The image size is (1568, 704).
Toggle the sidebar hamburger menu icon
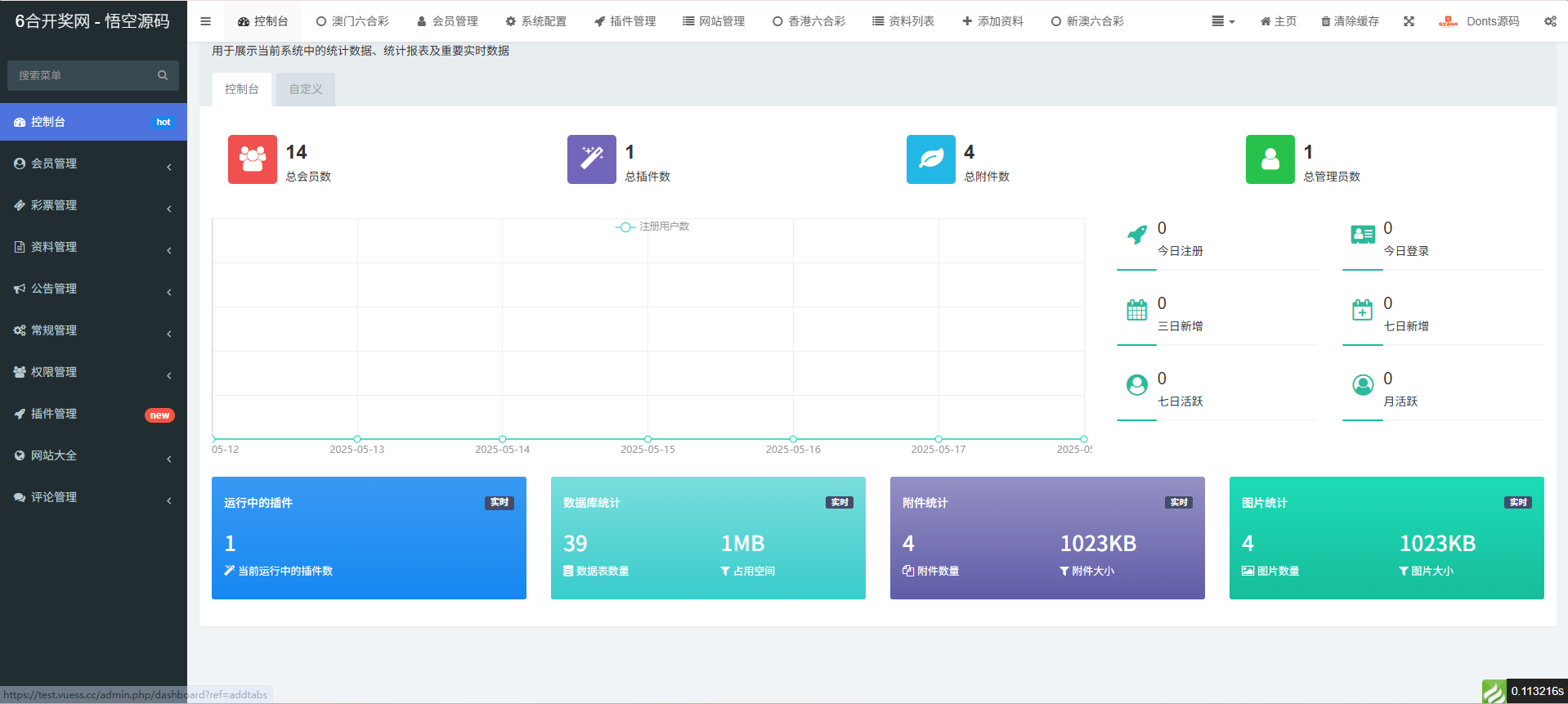[205, 21]
